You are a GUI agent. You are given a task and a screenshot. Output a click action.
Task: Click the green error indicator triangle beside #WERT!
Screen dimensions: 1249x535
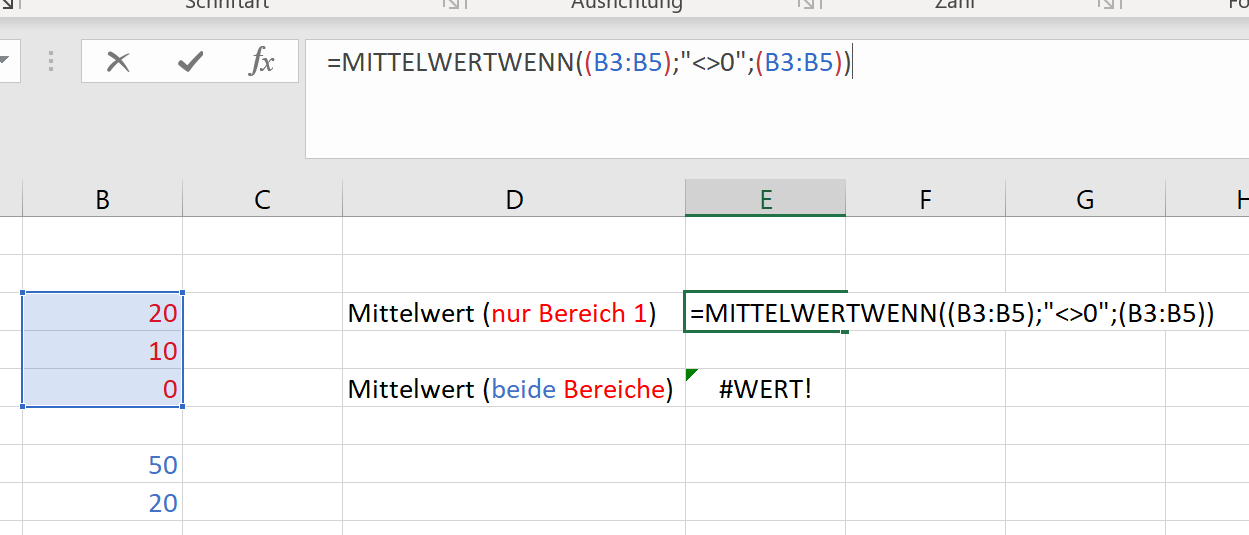click(x=691, y=374)
